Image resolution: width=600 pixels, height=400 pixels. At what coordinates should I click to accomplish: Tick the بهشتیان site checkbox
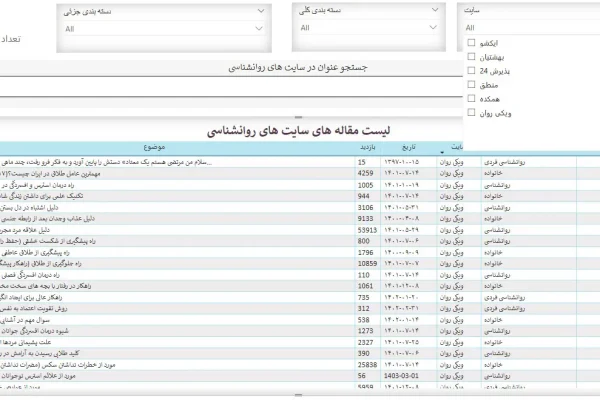tap(471, 57)
